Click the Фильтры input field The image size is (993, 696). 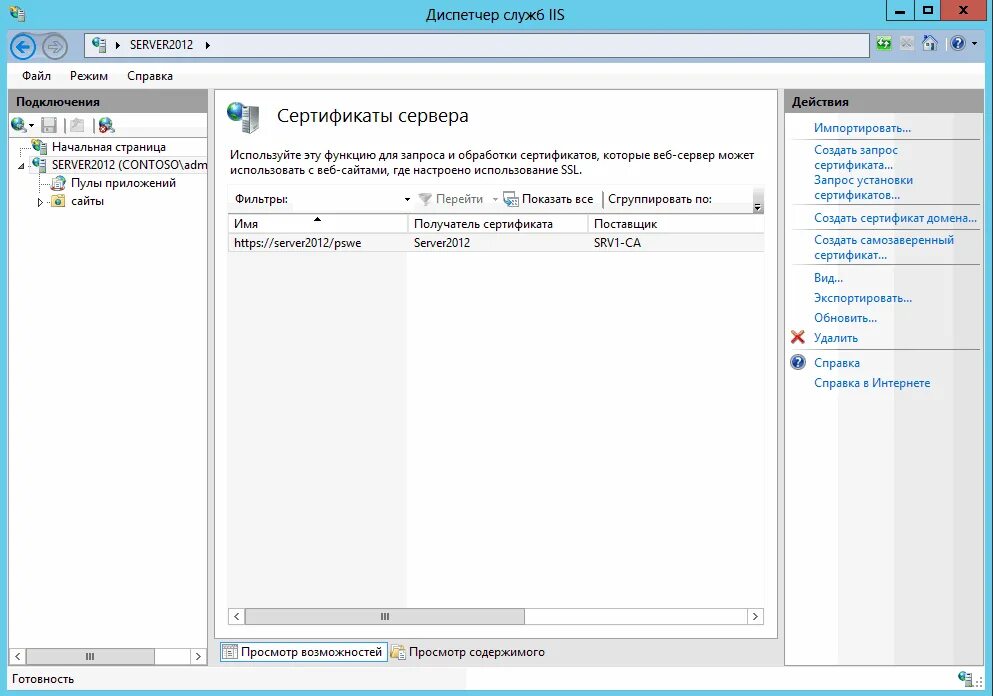coord(344,199)
